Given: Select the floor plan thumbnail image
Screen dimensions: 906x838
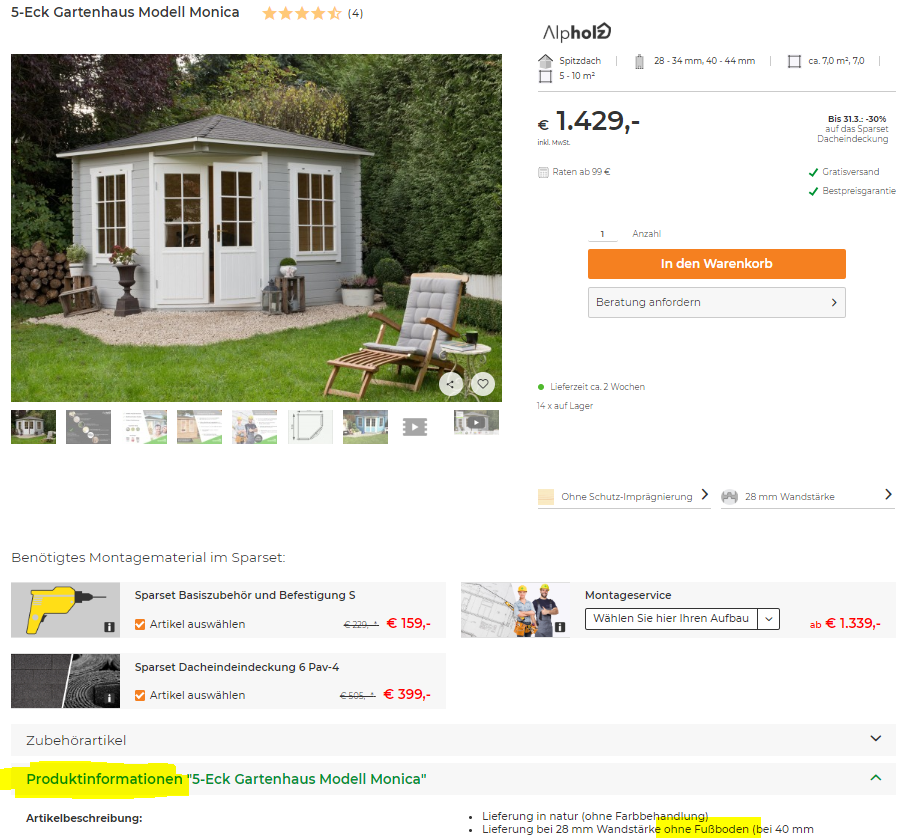Looking at the screenshot, I should [x=310, y=427].
